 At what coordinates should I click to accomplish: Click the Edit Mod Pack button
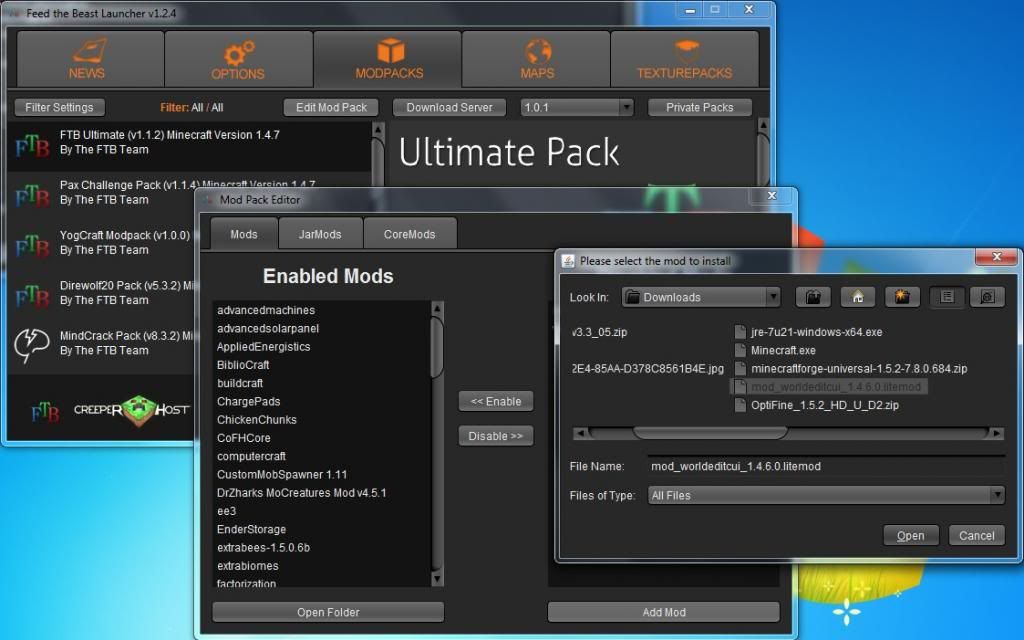click(x=331, y=107)
